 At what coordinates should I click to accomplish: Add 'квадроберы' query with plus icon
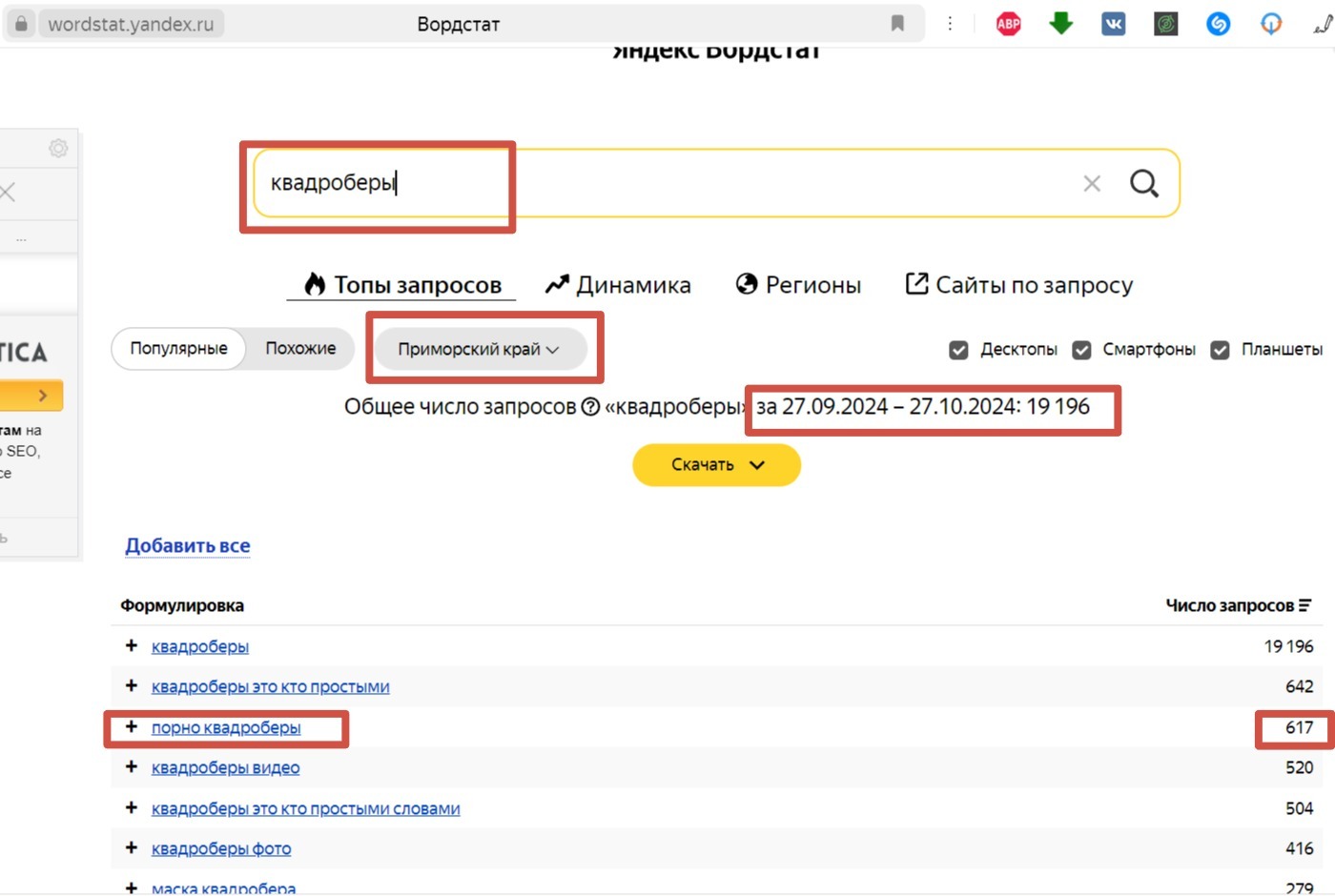coord(132,646)
